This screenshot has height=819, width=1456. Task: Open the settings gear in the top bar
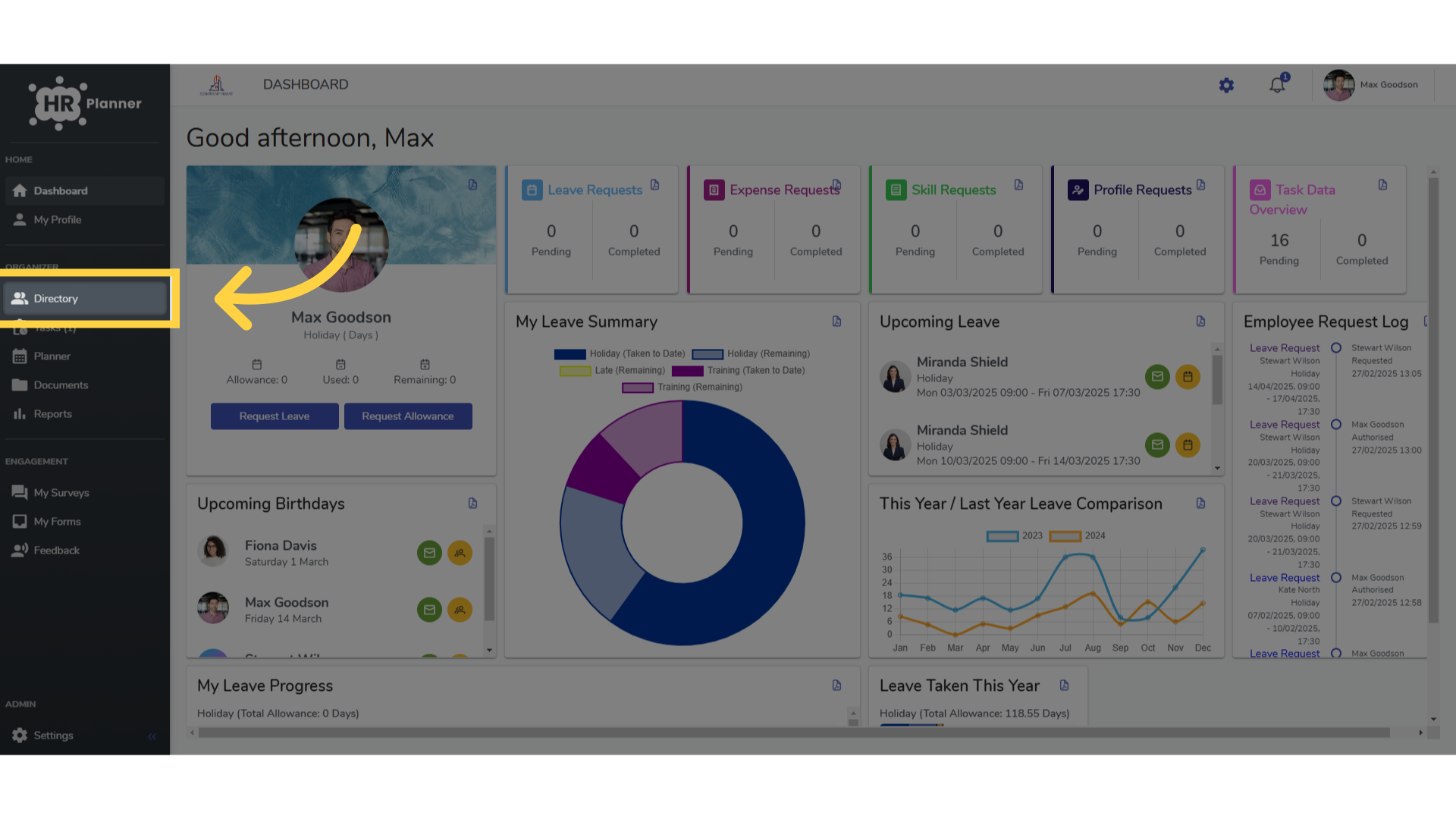coord(1226,86)
